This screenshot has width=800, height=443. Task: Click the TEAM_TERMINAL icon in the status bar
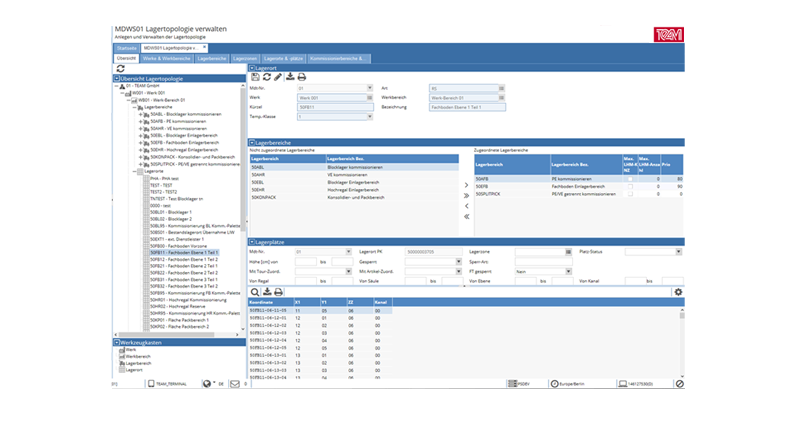tap(151, 384)
